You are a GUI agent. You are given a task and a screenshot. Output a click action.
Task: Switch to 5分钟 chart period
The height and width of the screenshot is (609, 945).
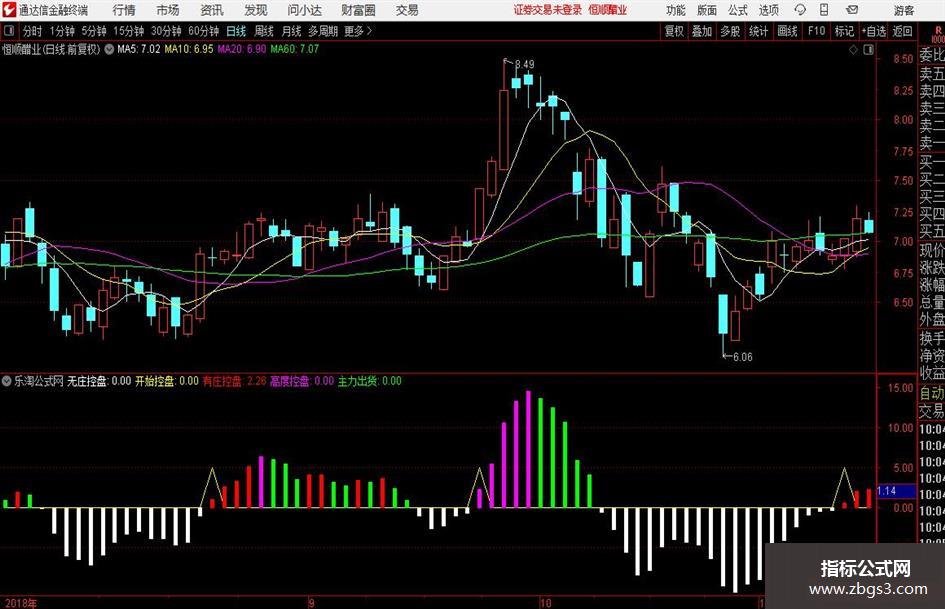click(94, 31)
